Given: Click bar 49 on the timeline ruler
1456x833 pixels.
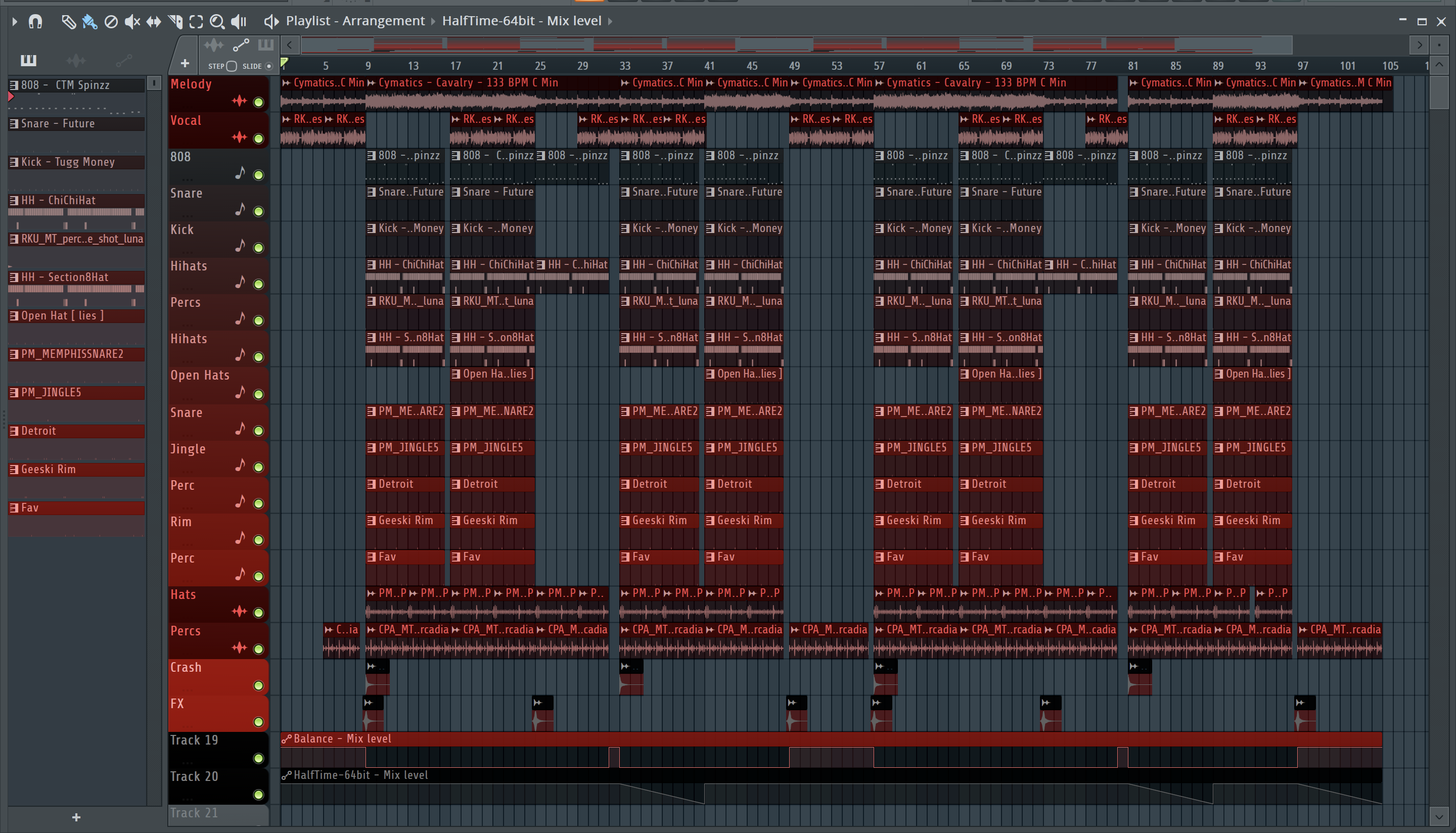Looking at the screenshot, I should [x=794, y=66].
